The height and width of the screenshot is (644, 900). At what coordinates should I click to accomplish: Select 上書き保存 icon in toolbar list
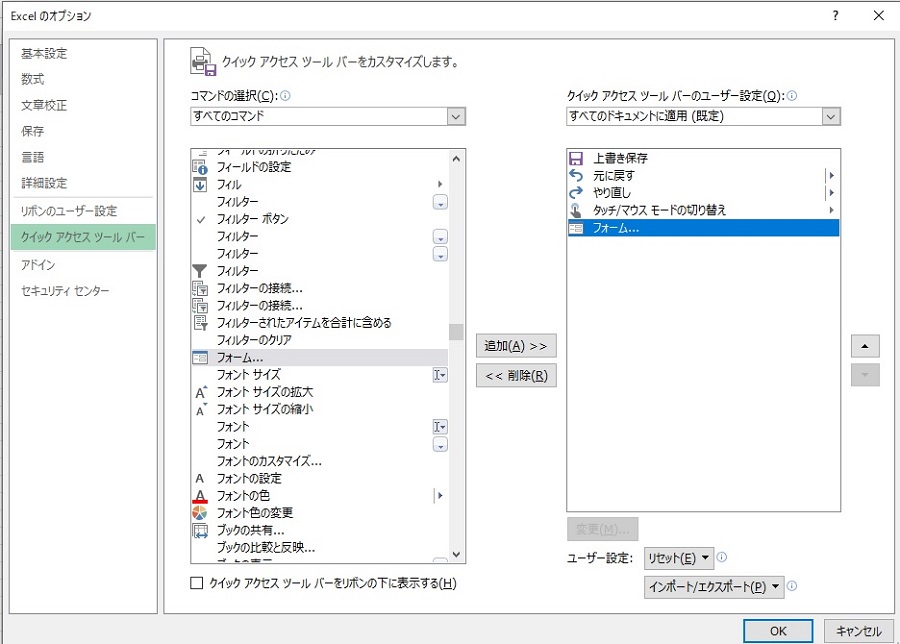pyautogui.click(x=576, y=158)
